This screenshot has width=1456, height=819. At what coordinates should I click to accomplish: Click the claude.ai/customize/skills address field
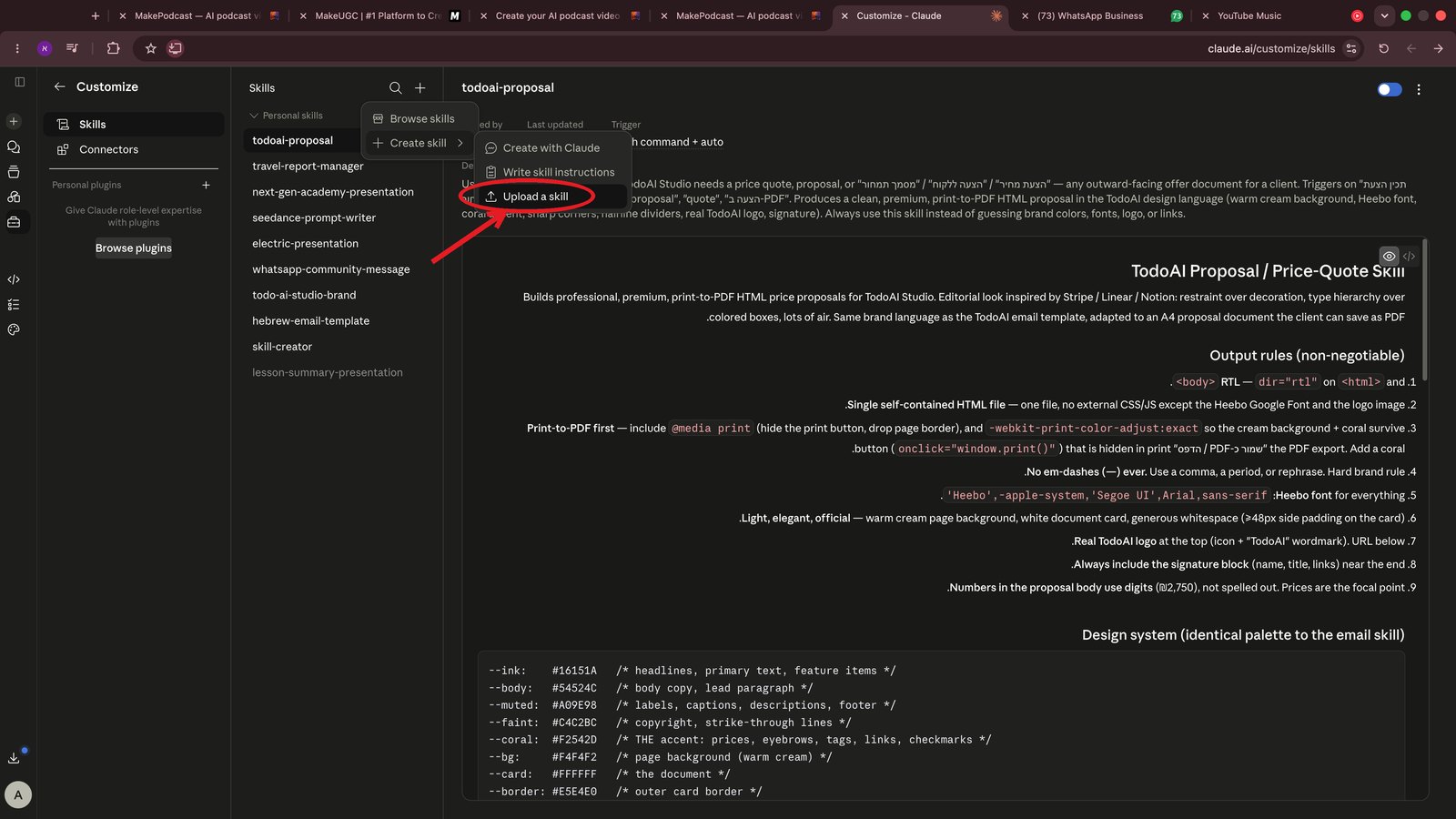[x=1270, y=48]
